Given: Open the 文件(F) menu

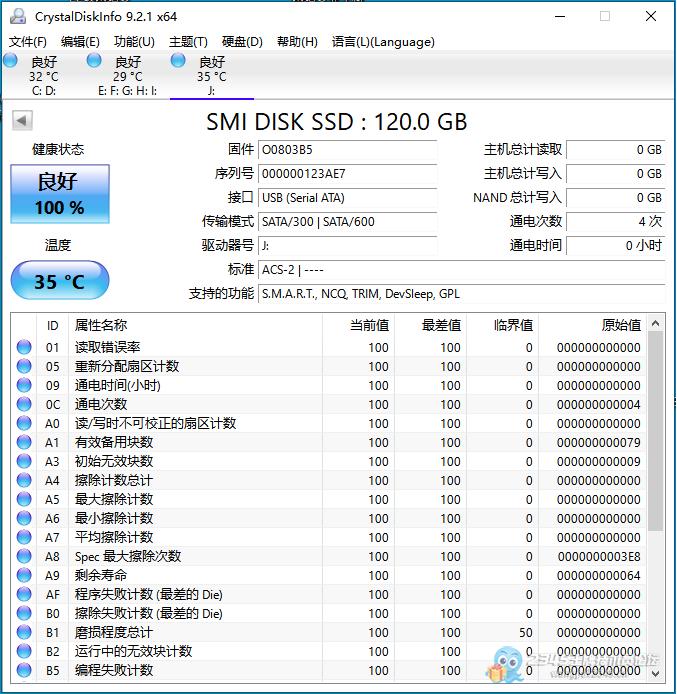Looking at the screenshot, I should [28, 42].
